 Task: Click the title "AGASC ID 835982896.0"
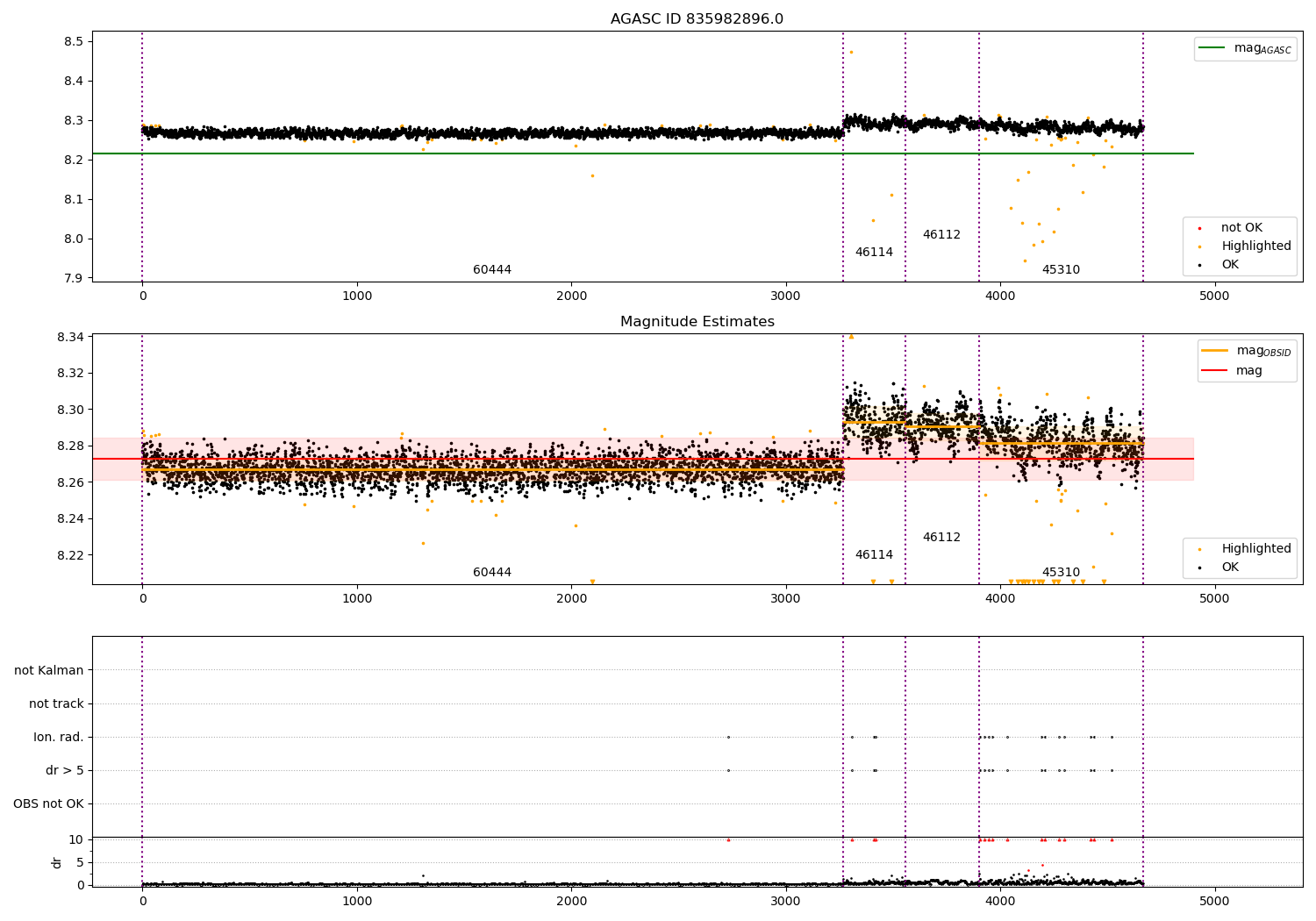pyautogui.click(x=697, y=19)
